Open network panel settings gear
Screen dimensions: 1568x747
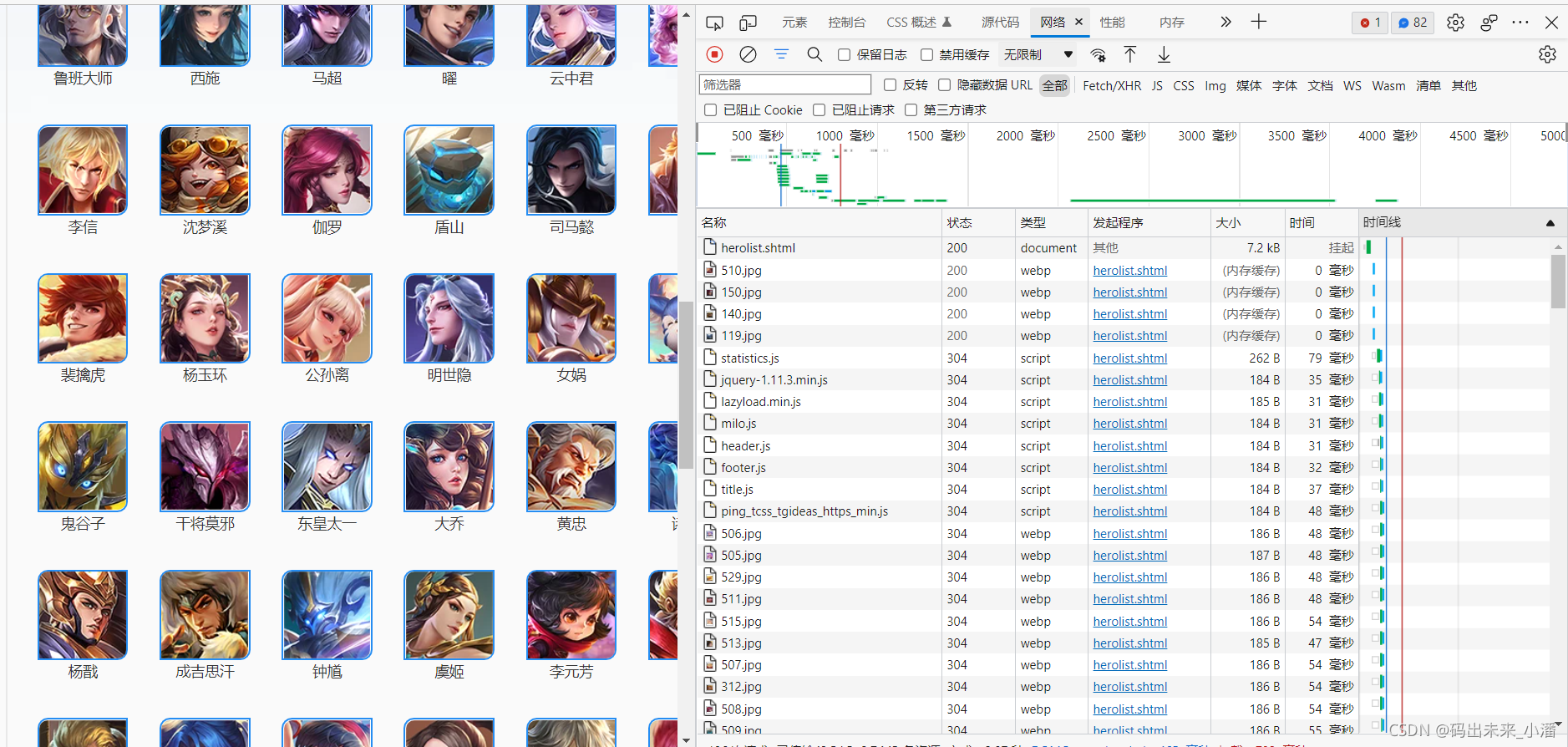[x=1547, y=54]
